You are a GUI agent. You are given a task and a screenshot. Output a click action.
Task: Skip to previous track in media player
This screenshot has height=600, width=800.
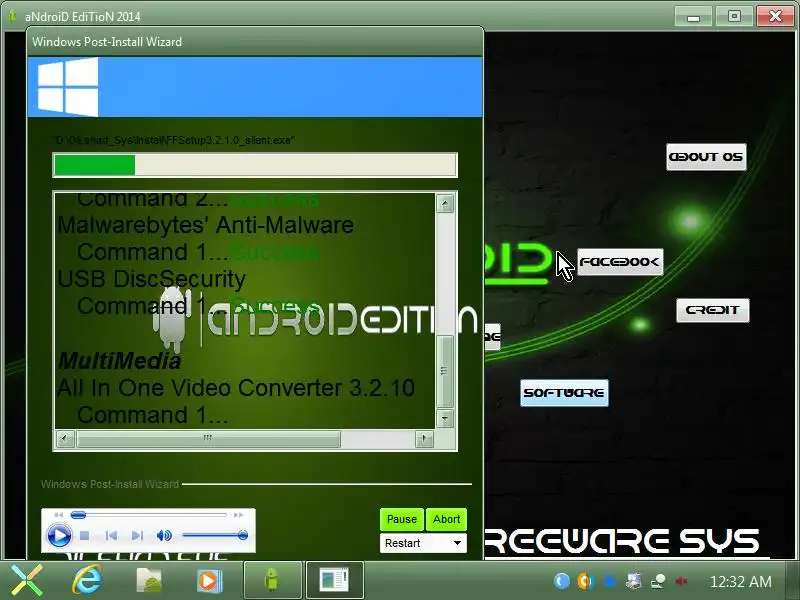pyautogui.click(x=111, y=535)
